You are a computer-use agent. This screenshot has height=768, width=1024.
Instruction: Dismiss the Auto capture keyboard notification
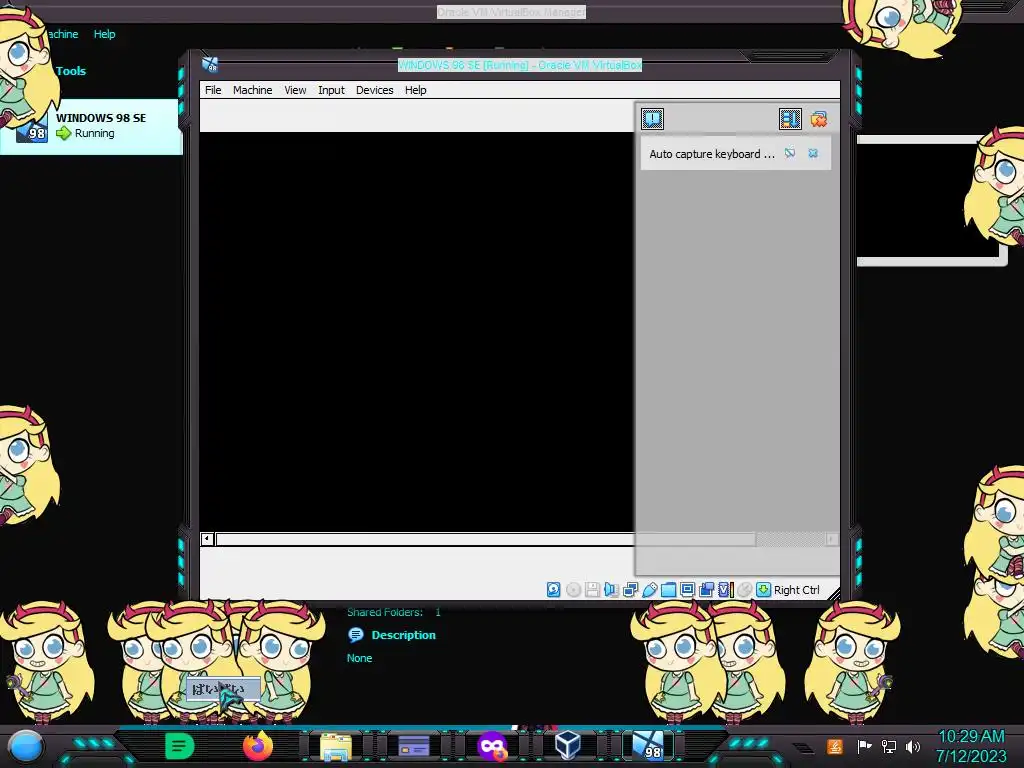point(813,153)
